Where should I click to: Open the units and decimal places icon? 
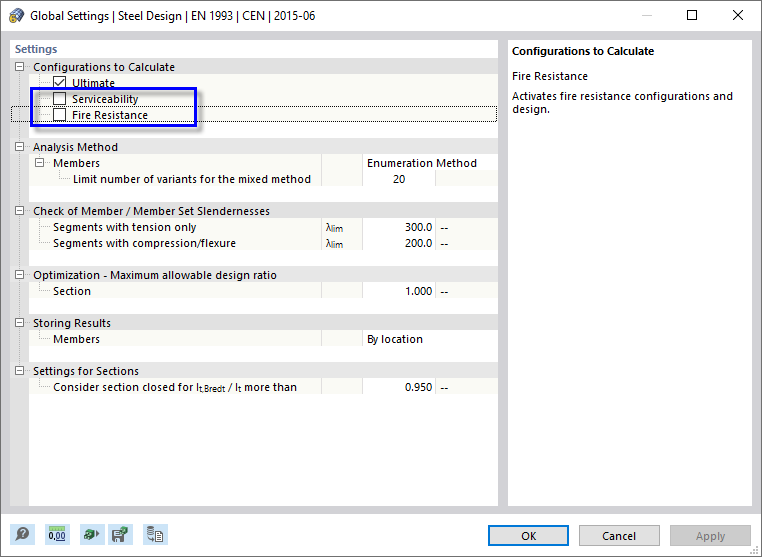57,535
